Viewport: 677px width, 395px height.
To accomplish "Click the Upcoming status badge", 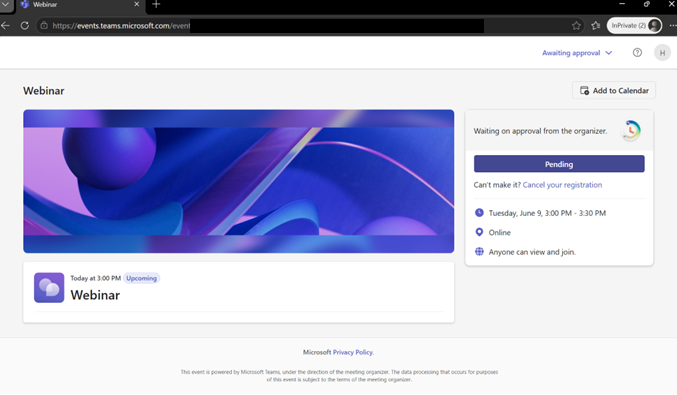I will coord(142,278).
